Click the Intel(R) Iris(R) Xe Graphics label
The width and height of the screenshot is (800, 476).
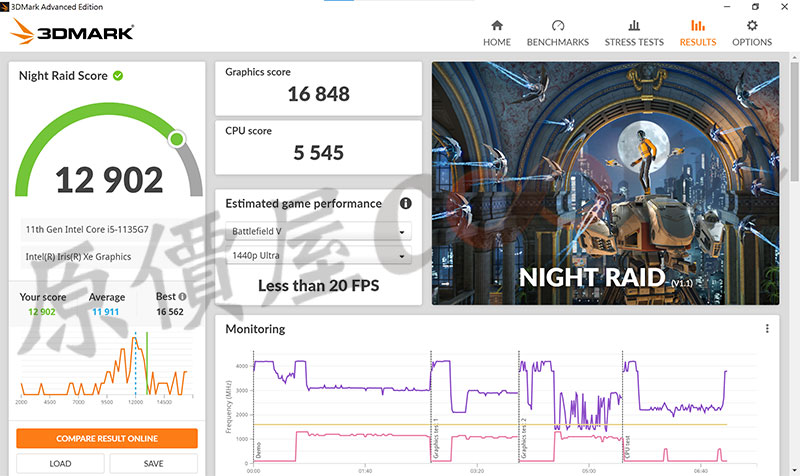coord(78,257)
